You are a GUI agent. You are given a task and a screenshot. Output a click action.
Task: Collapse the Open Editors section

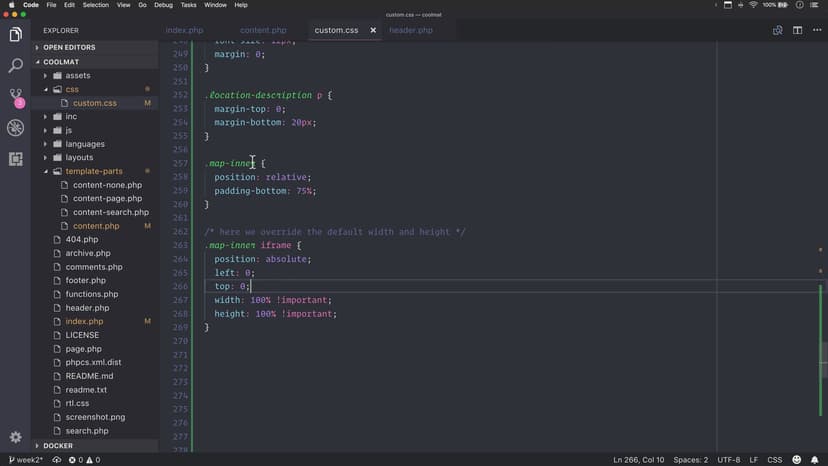[67, 47]
